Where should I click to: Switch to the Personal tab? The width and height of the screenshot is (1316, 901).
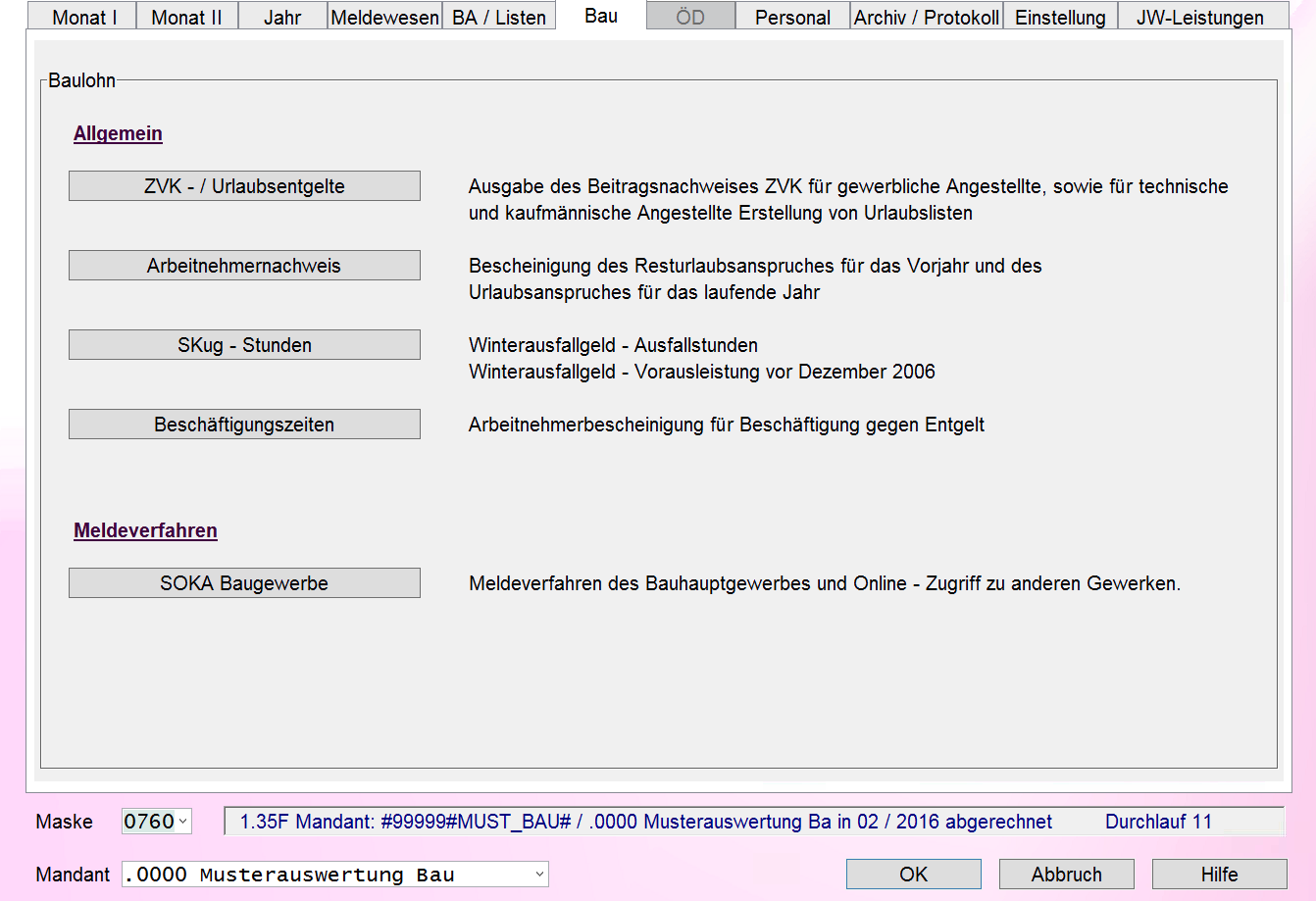point(792,17)
